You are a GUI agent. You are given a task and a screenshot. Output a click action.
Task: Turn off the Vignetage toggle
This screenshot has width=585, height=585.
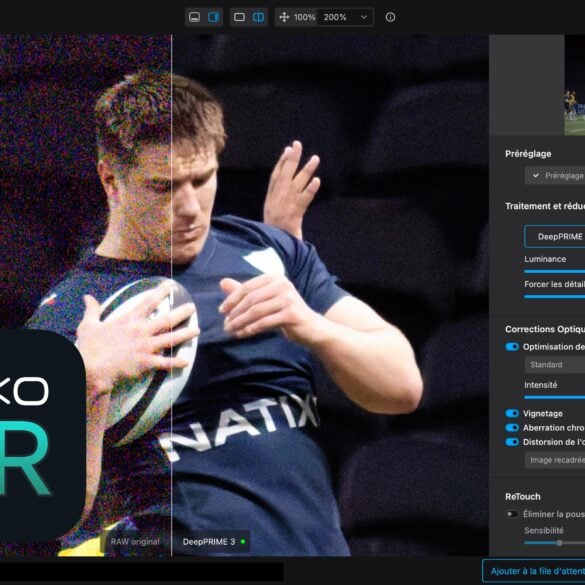click(512, 413)
